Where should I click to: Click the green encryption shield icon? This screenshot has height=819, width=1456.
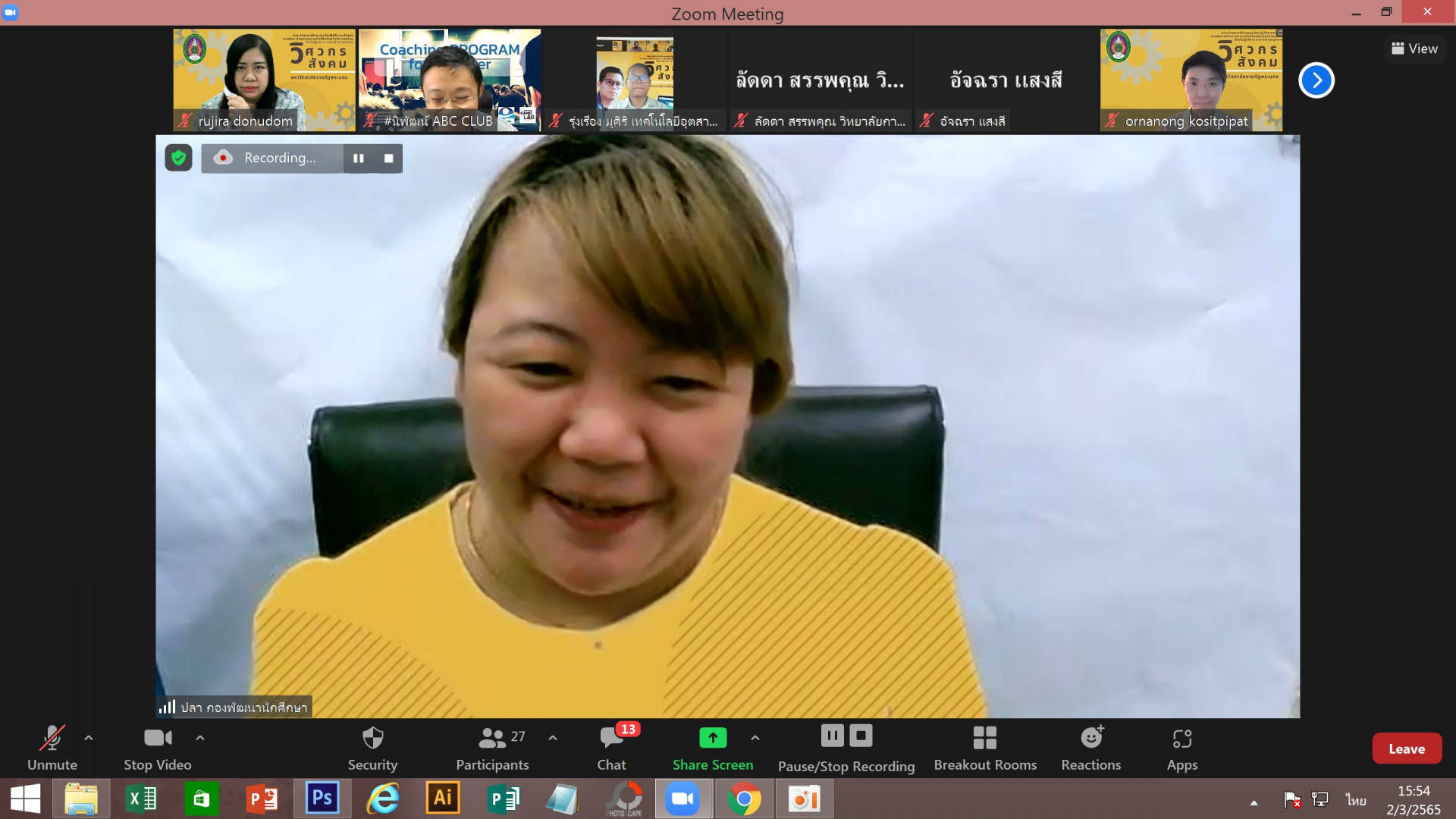pos(178,158)
